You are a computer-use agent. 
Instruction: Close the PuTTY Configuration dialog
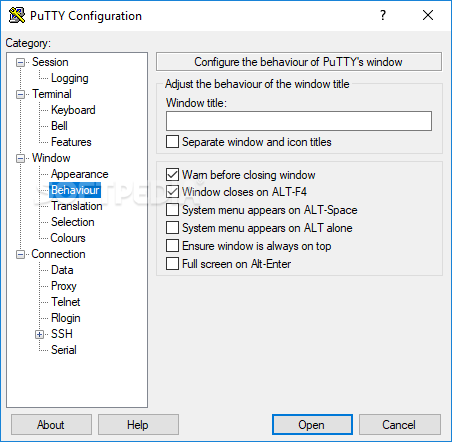point(428,15)
